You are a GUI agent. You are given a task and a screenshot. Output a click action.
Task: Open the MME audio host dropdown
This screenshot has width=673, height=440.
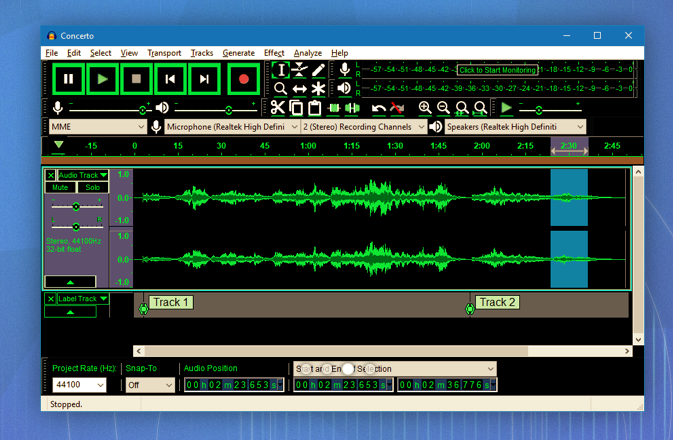click(98, 127)
